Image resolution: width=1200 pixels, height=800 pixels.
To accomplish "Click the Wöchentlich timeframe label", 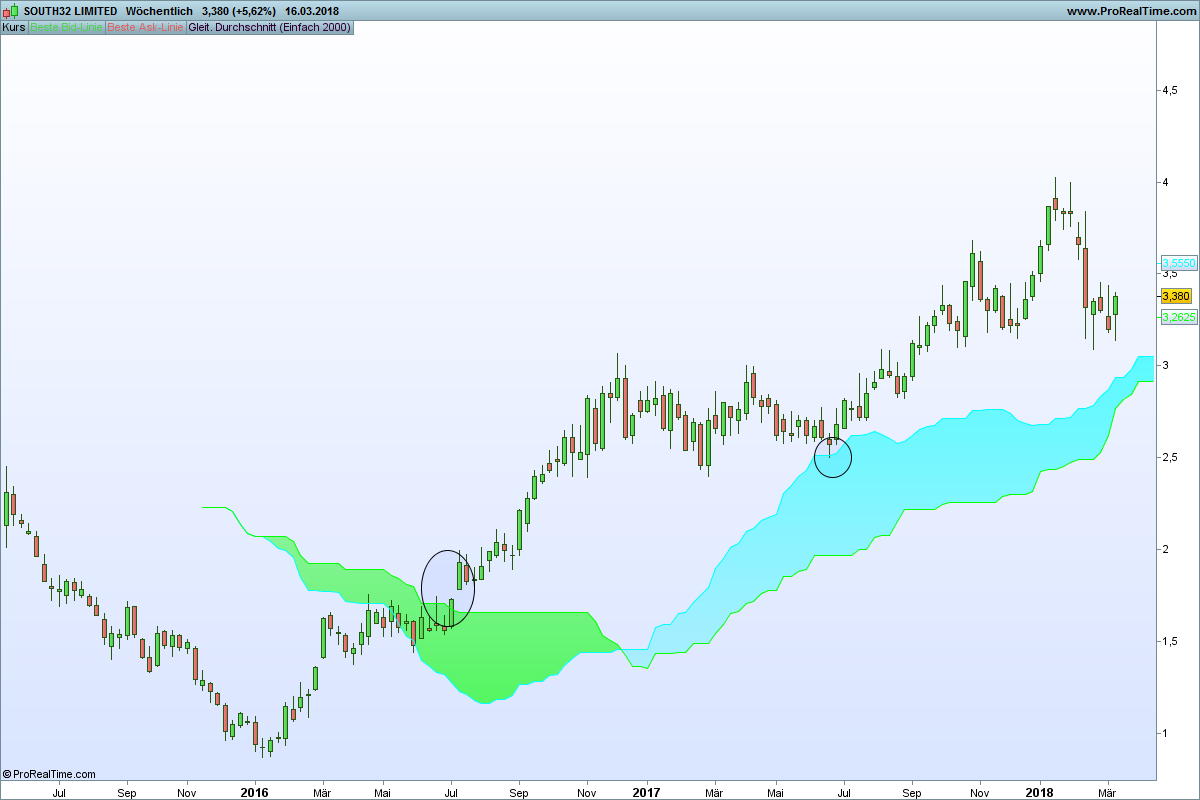I will [x=160, y=11].
